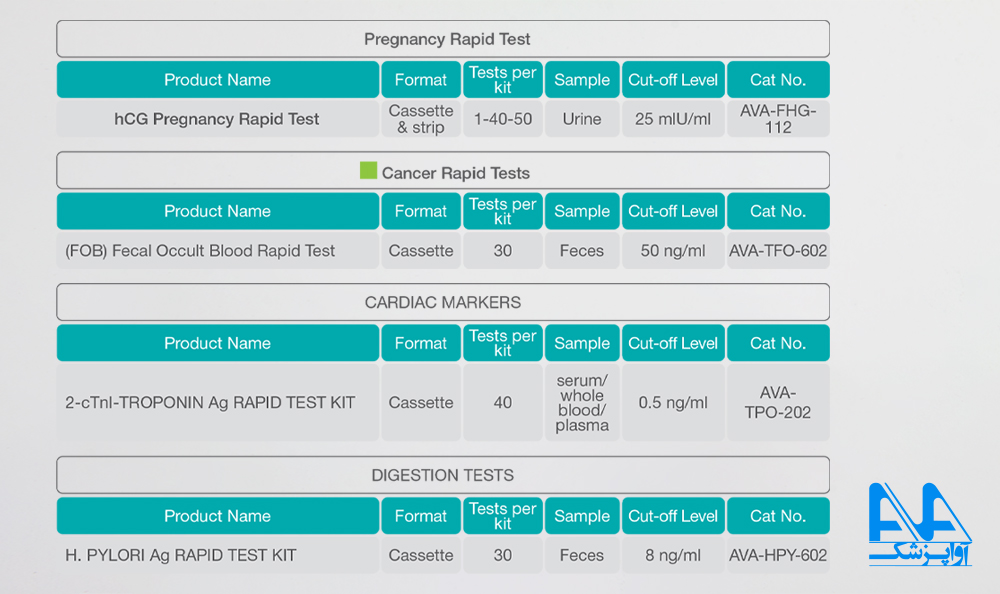The width and height of the screenshot is (1000, 594).
Task: Click catalog number AVA-TFO-602
Action: click(x=778, y=251)
